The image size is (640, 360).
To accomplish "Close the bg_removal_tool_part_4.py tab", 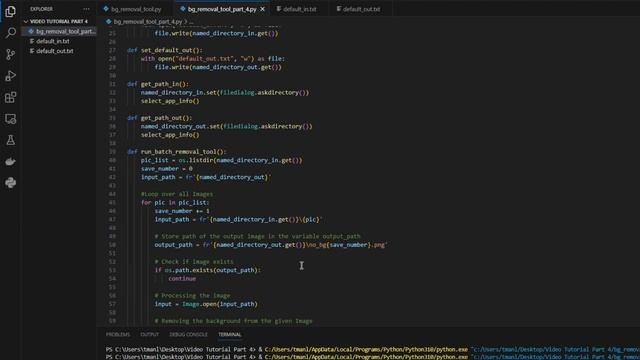I will pyautogui.click(x=262, y=9).
